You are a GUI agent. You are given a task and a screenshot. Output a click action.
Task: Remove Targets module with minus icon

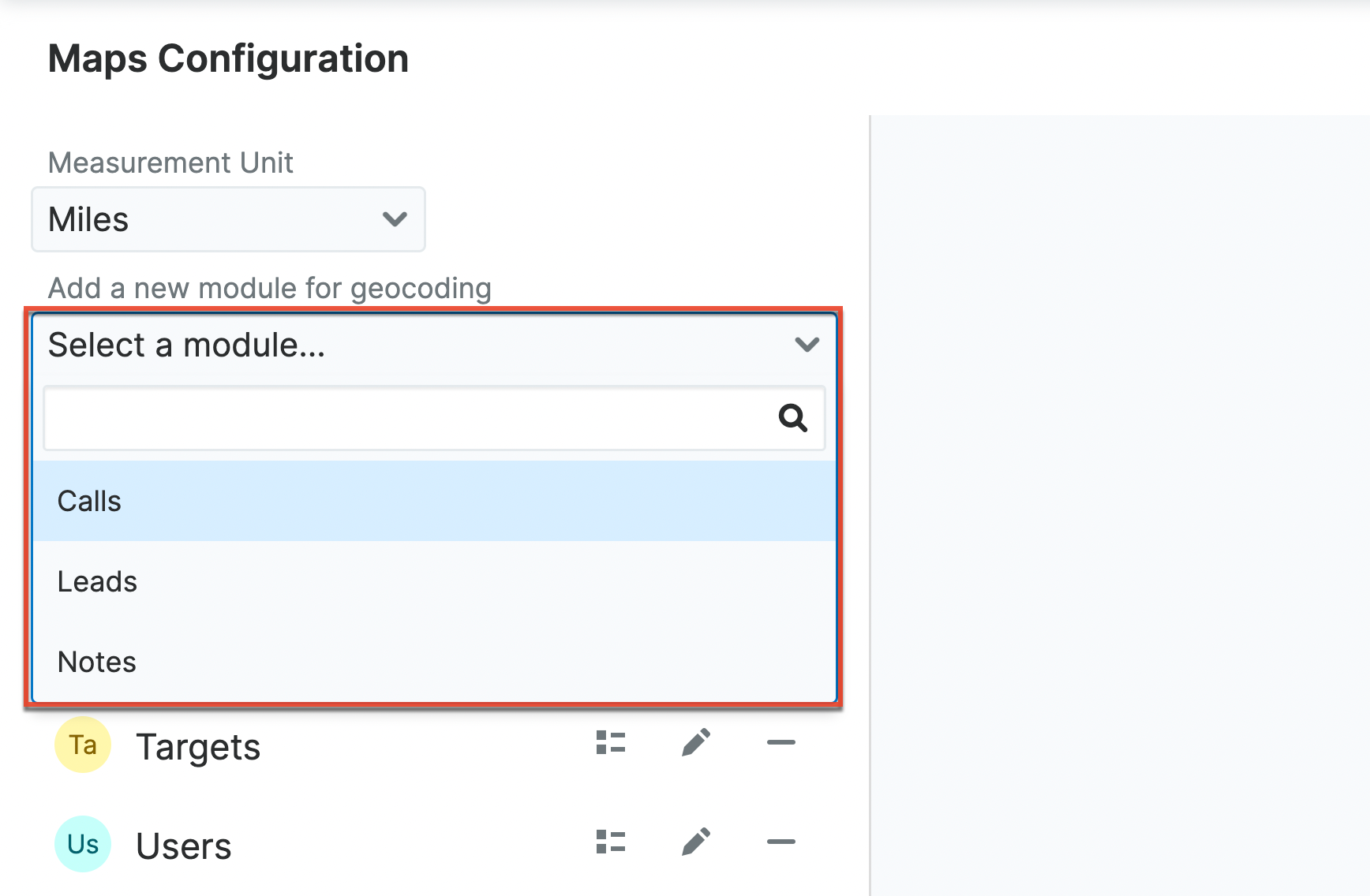click(x=780, y=743)
